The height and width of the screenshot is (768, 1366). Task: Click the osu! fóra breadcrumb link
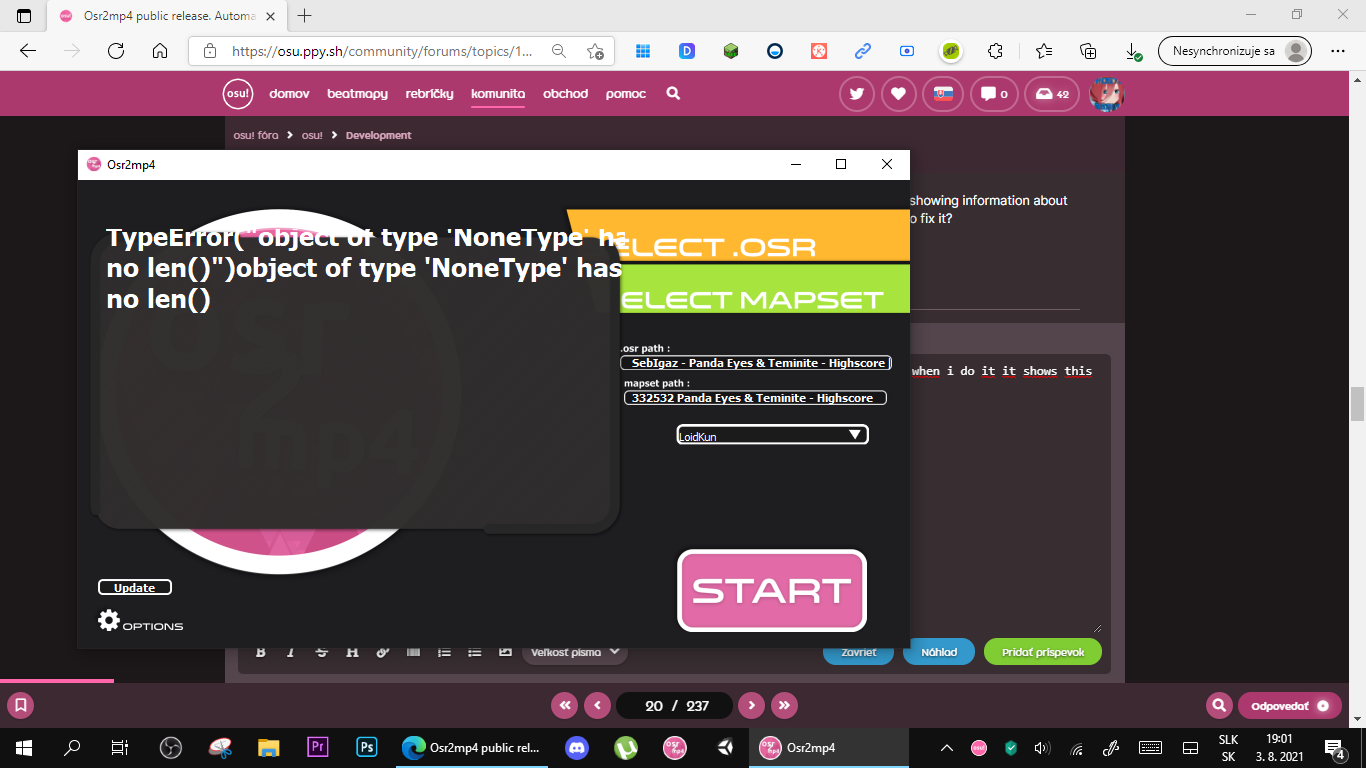click(256, 135)
